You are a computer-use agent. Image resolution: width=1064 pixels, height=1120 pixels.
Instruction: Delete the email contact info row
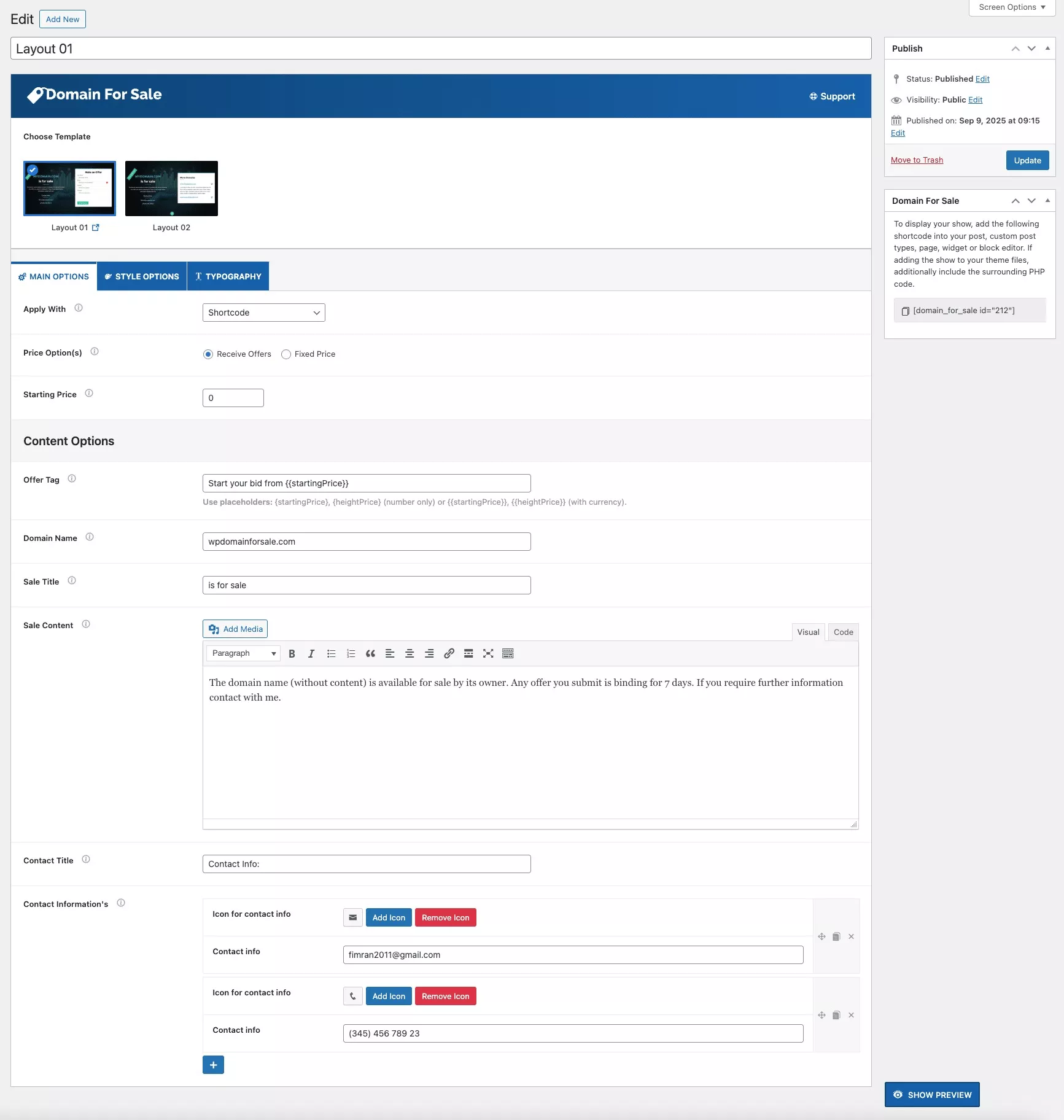(851, 936)
